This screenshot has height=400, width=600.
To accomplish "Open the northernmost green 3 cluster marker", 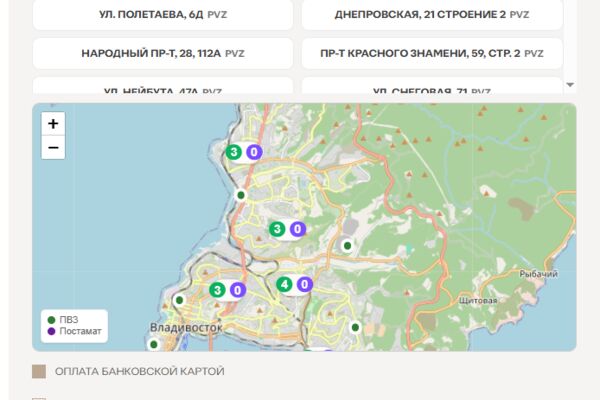I will (233, 152).
